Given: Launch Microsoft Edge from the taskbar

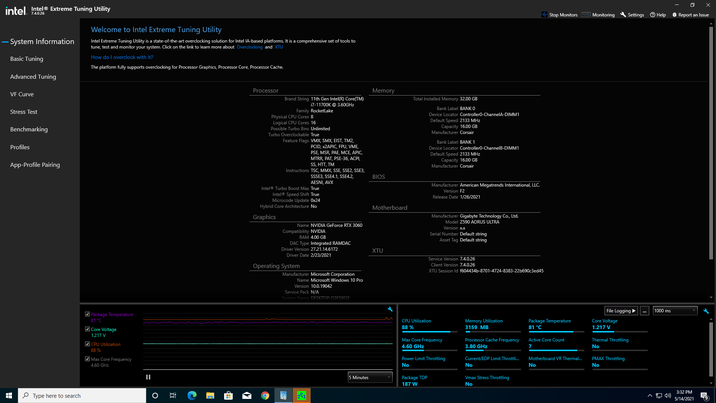Looking at the screenshot, I should tap(192, 395).
